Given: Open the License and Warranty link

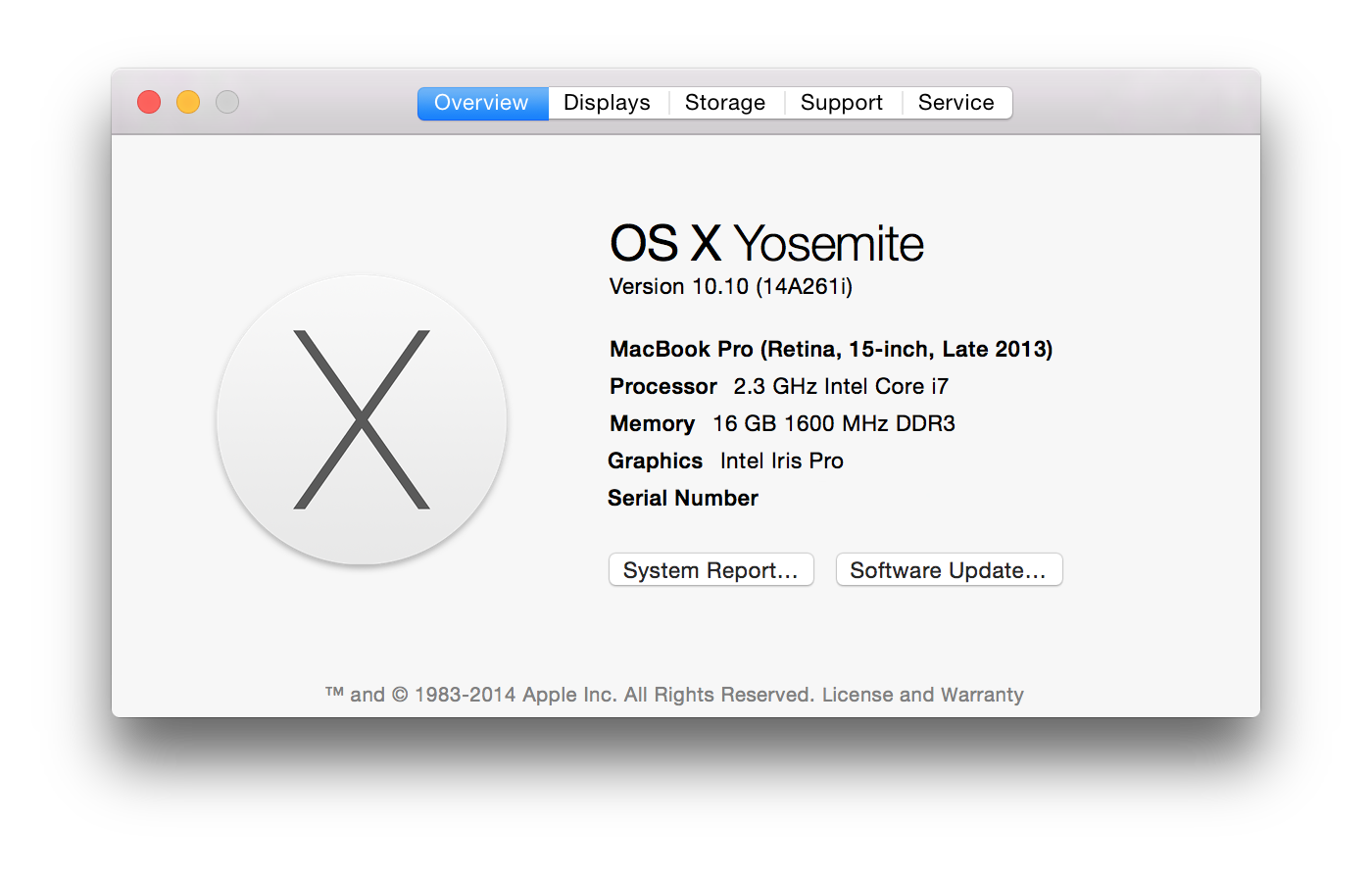Looking at the screenshot, I should [x=923, y=695].
